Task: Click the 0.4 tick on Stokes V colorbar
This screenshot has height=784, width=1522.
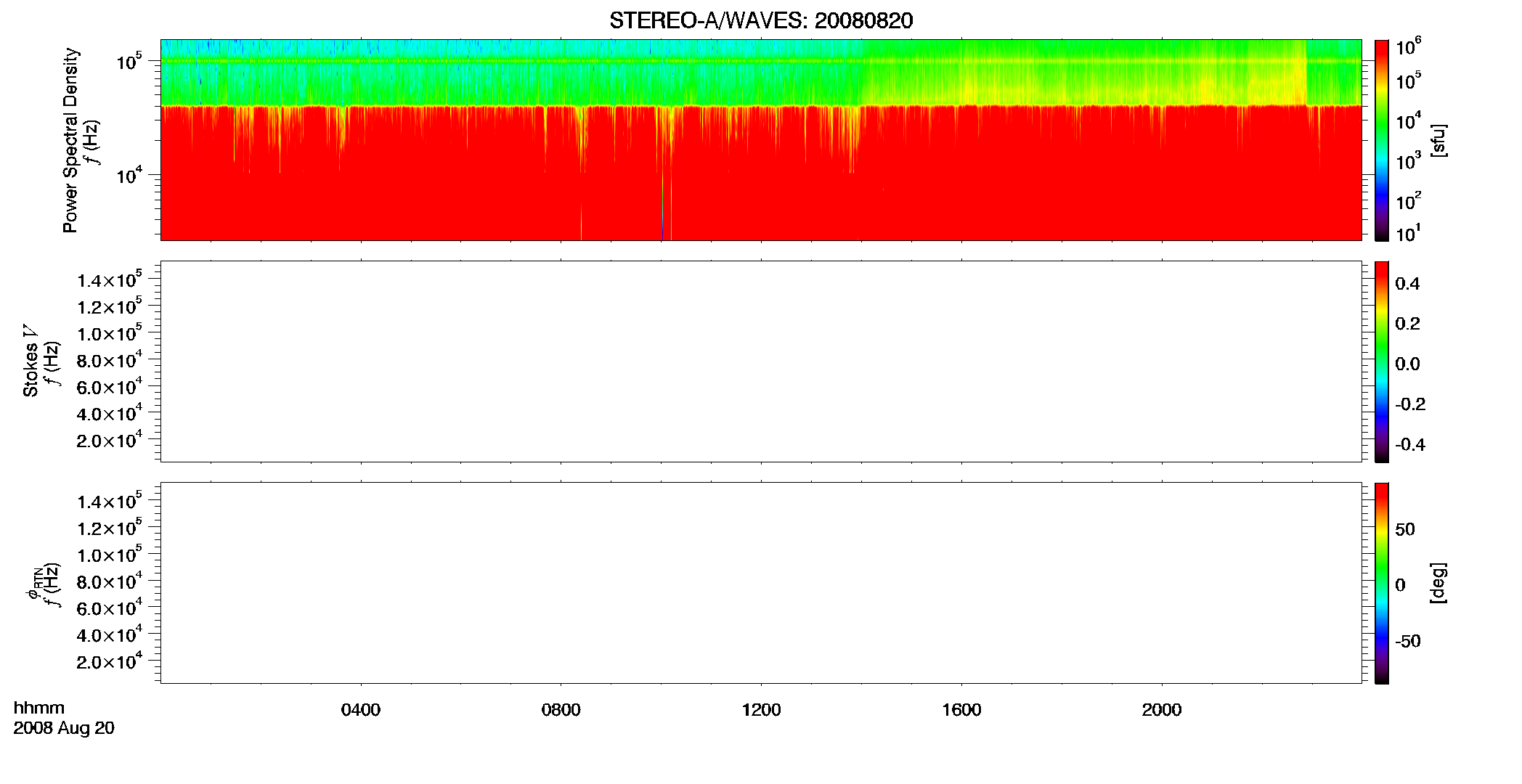Action: [x=1407, y=284]
